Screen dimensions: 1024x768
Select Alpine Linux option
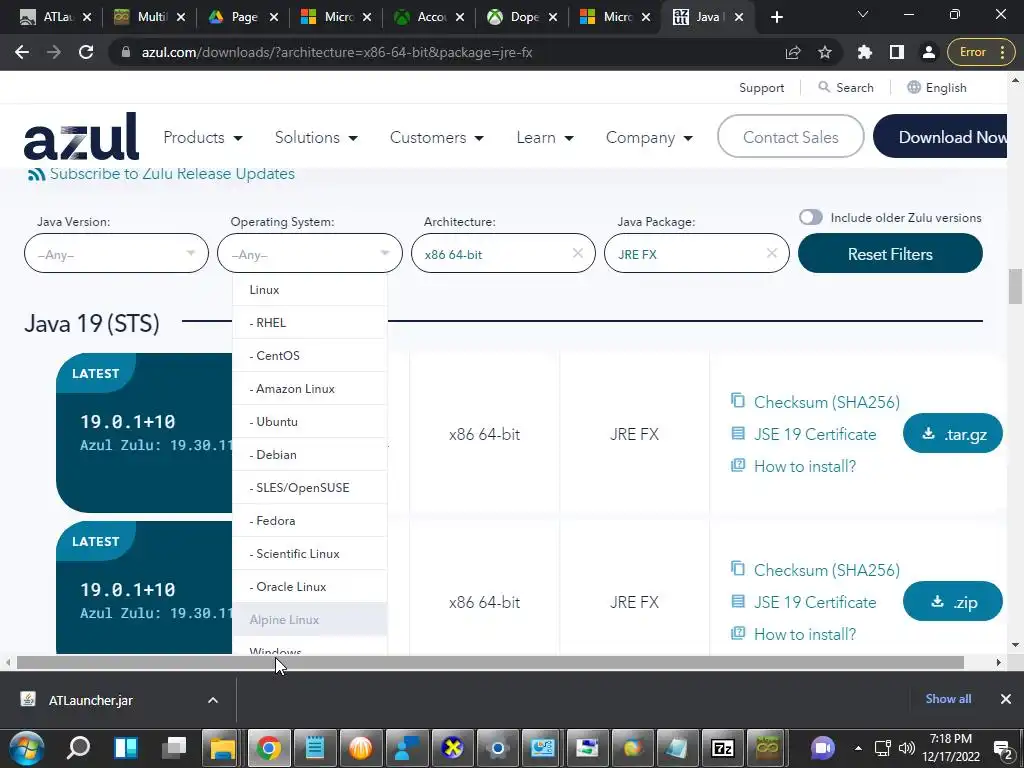click(310, 619)
